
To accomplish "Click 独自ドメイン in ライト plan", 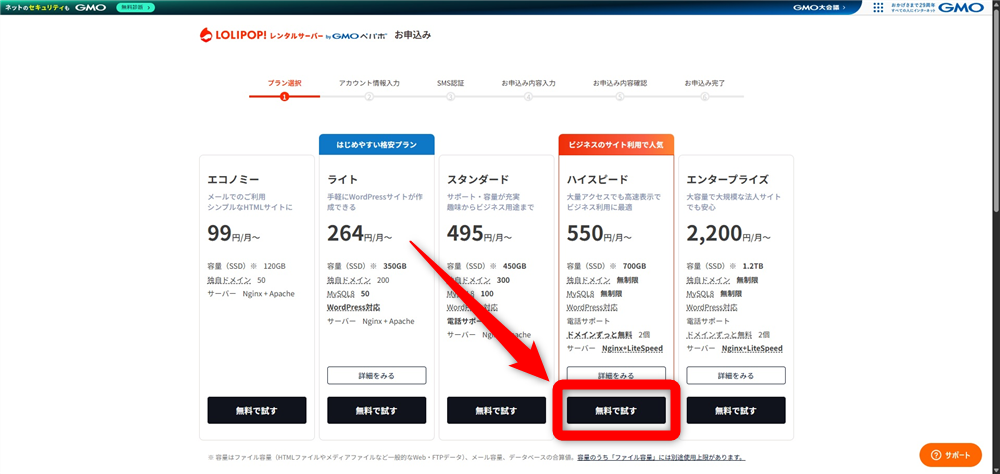I will click(x=349, y=280).
